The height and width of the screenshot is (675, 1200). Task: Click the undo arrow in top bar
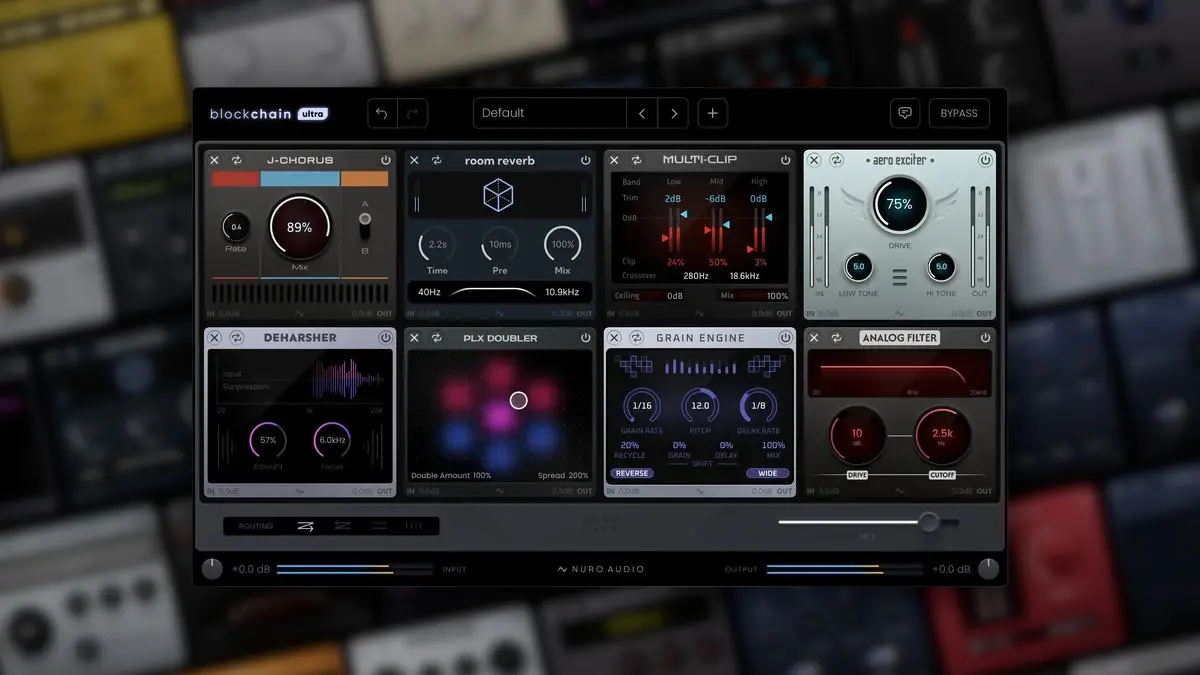pyautogui.click(x=381, y=113)
